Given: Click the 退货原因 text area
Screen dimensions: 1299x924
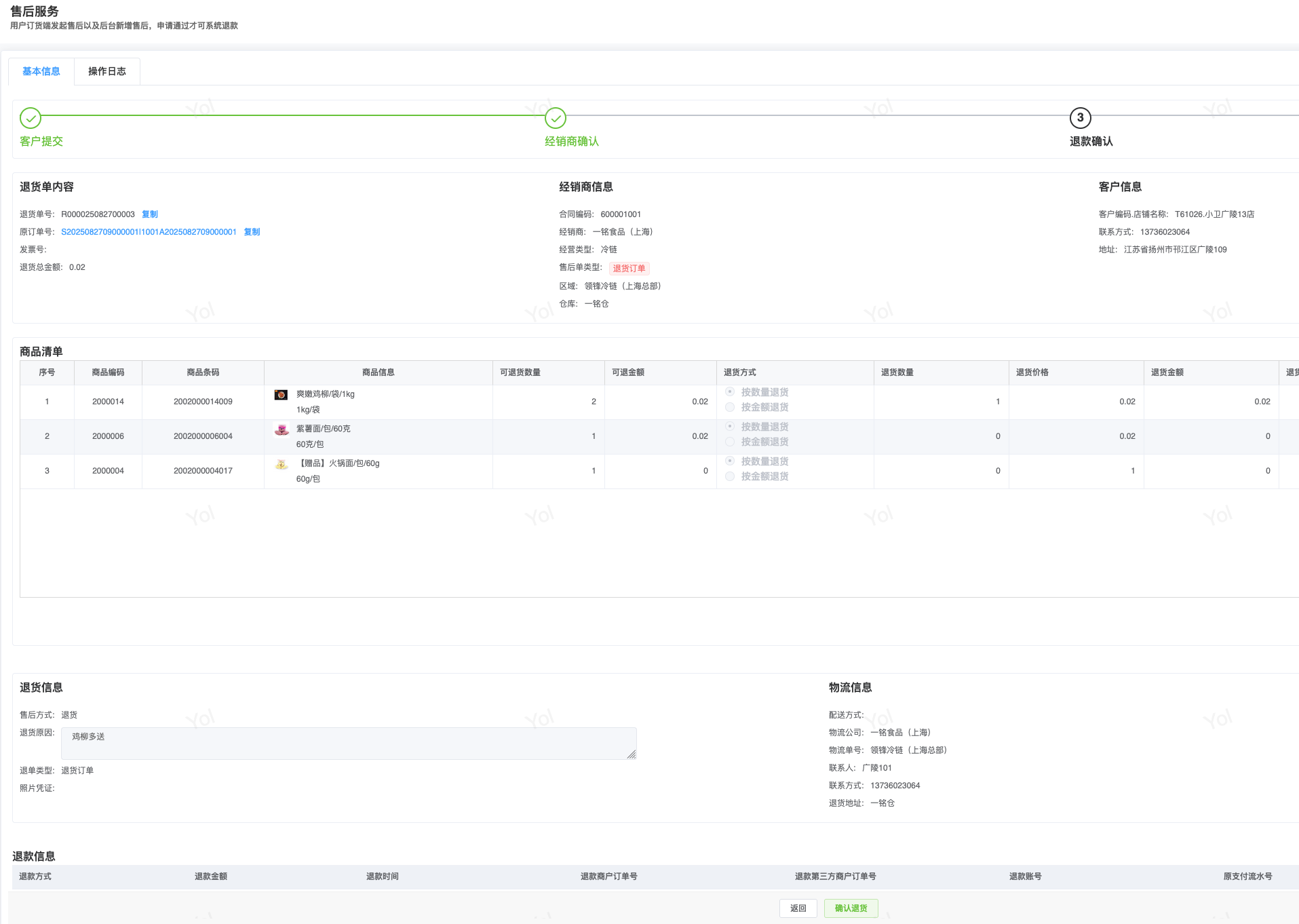Looking at the screenshot, I should pos(348,743).
